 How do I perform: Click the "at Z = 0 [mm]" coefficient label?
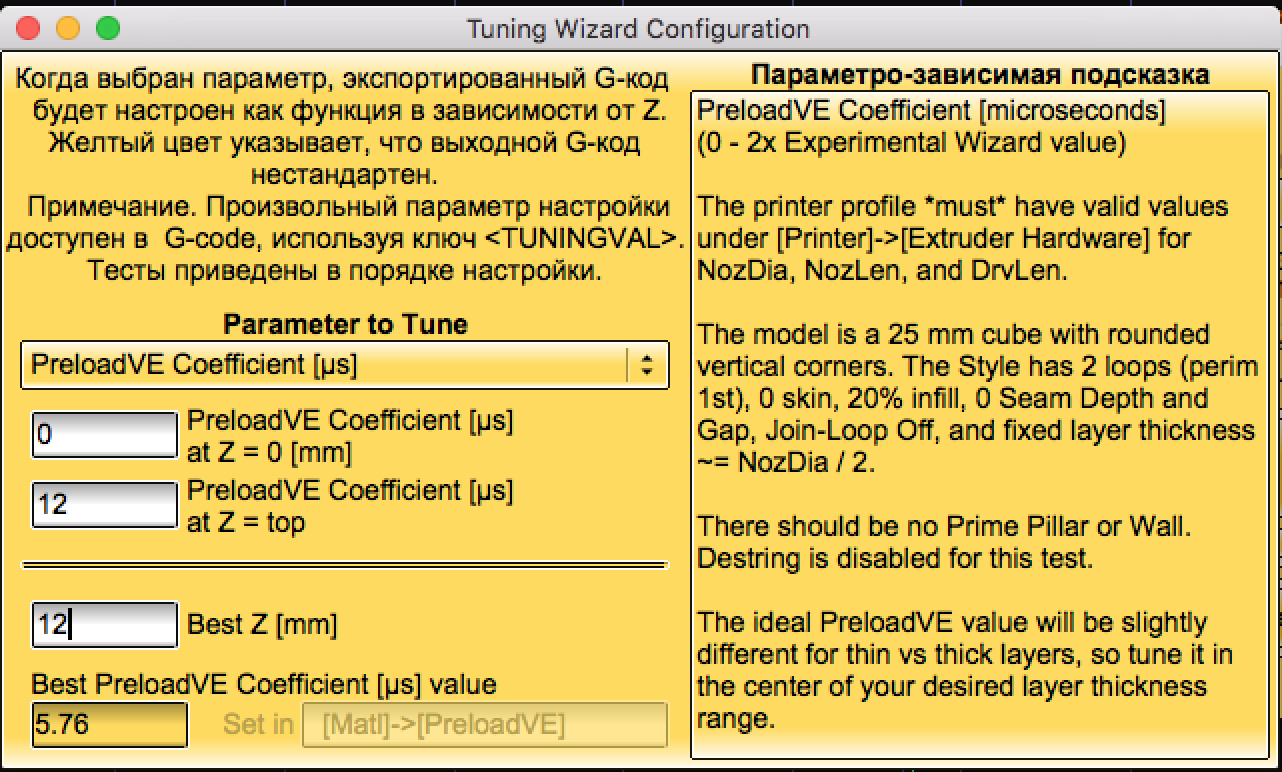click(350, 437)
